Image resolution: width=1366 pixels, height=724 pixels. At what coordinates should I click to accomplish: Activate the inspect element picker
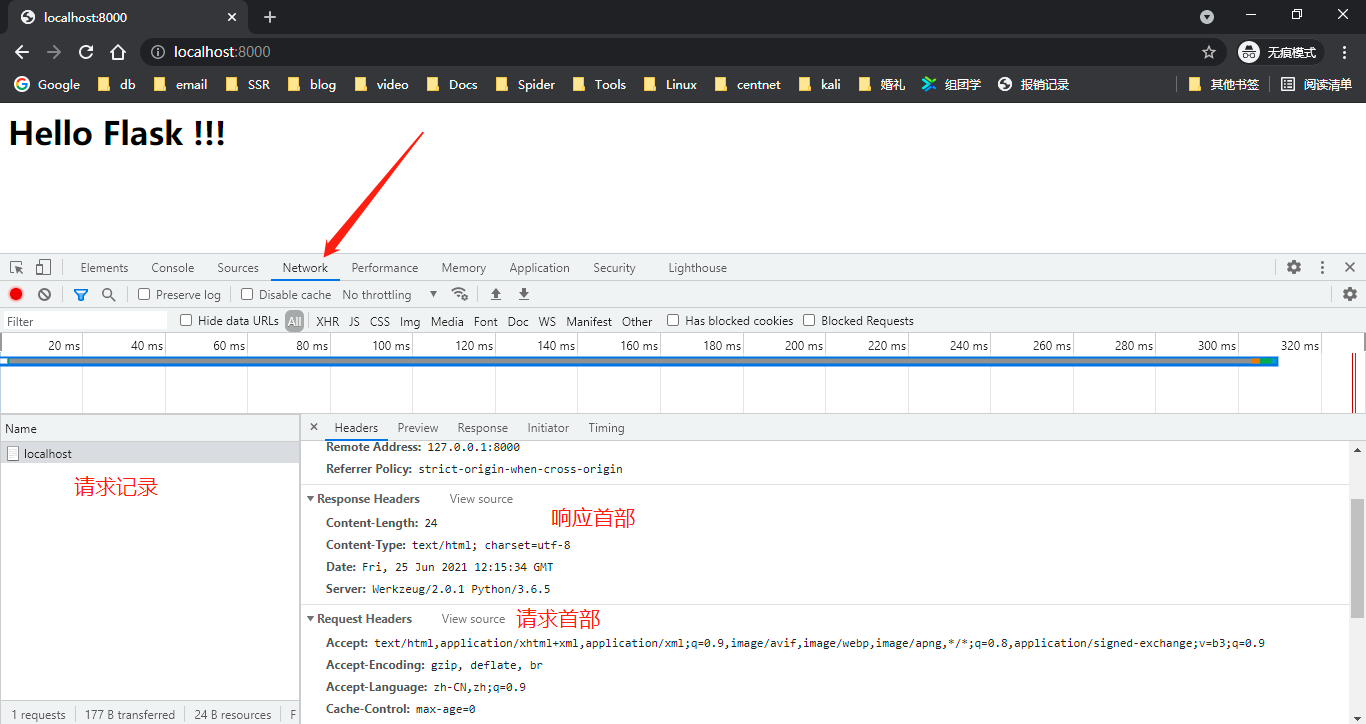[x=17, y=268]
